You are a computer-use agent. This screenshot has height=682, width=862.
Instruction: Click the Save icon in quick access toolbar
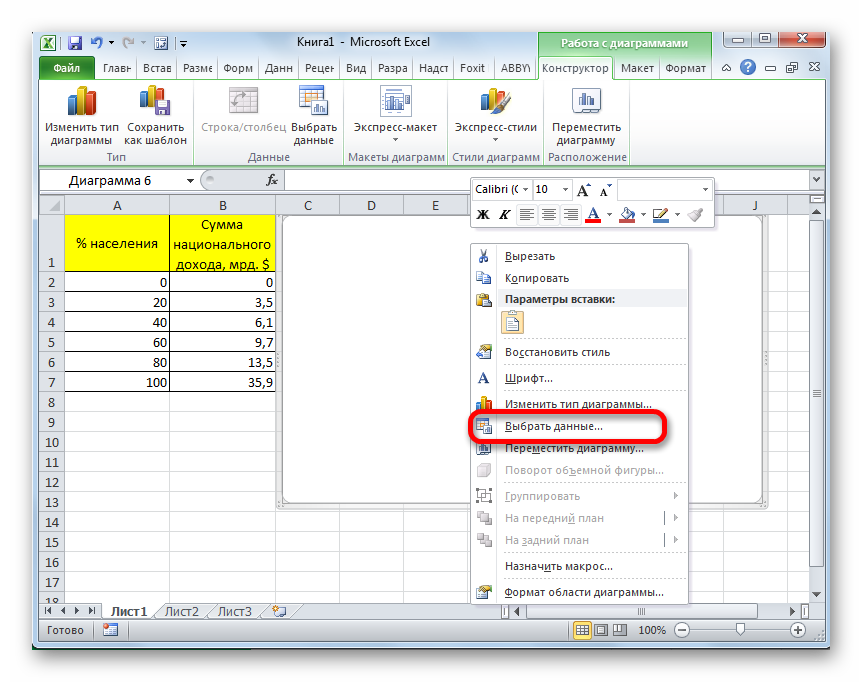(75, 43)
